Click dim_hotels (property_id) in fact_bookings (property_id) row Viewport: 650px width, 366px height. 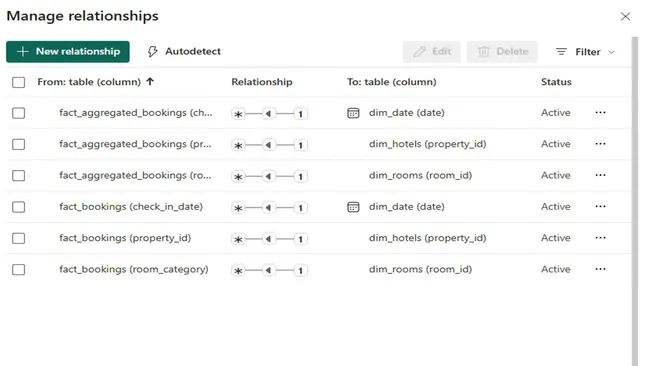(x=427, y=238)
